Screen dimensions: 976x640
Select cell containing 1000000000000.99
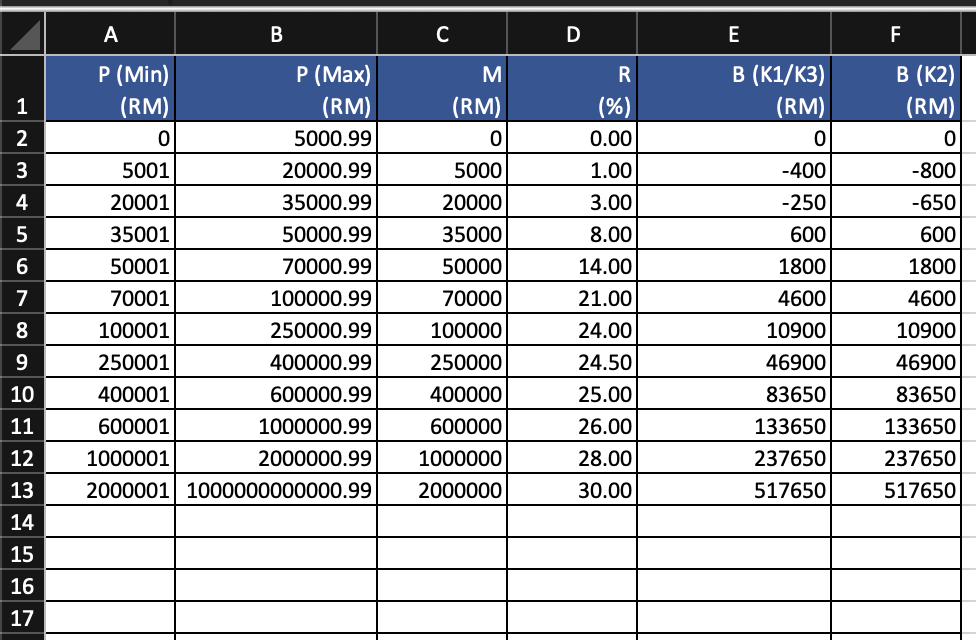point(276,490)
